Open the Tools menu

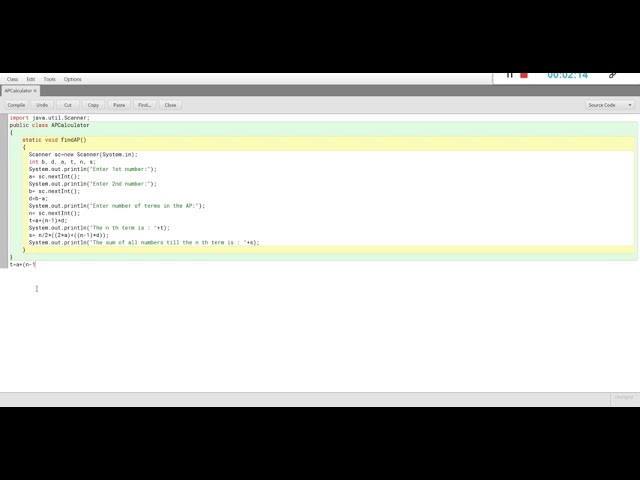[x=49, y=79]
